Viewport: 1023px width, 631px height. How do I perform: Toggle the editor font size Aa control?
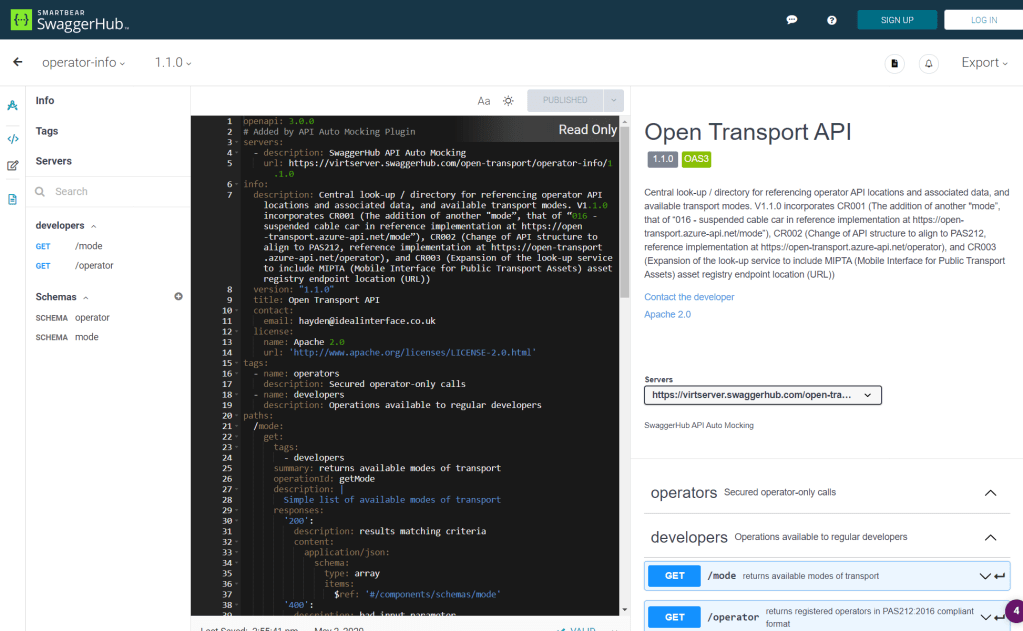[x=484, y=101]
